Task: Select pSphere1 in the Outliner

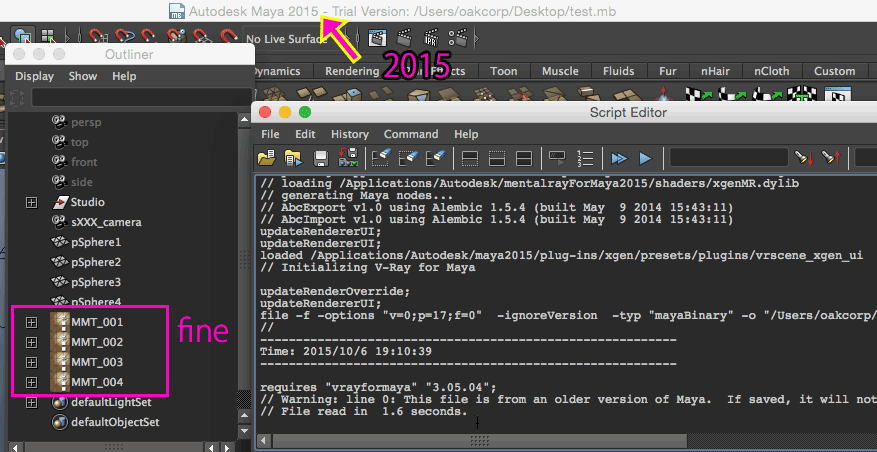Action: (x=96, y=243)
